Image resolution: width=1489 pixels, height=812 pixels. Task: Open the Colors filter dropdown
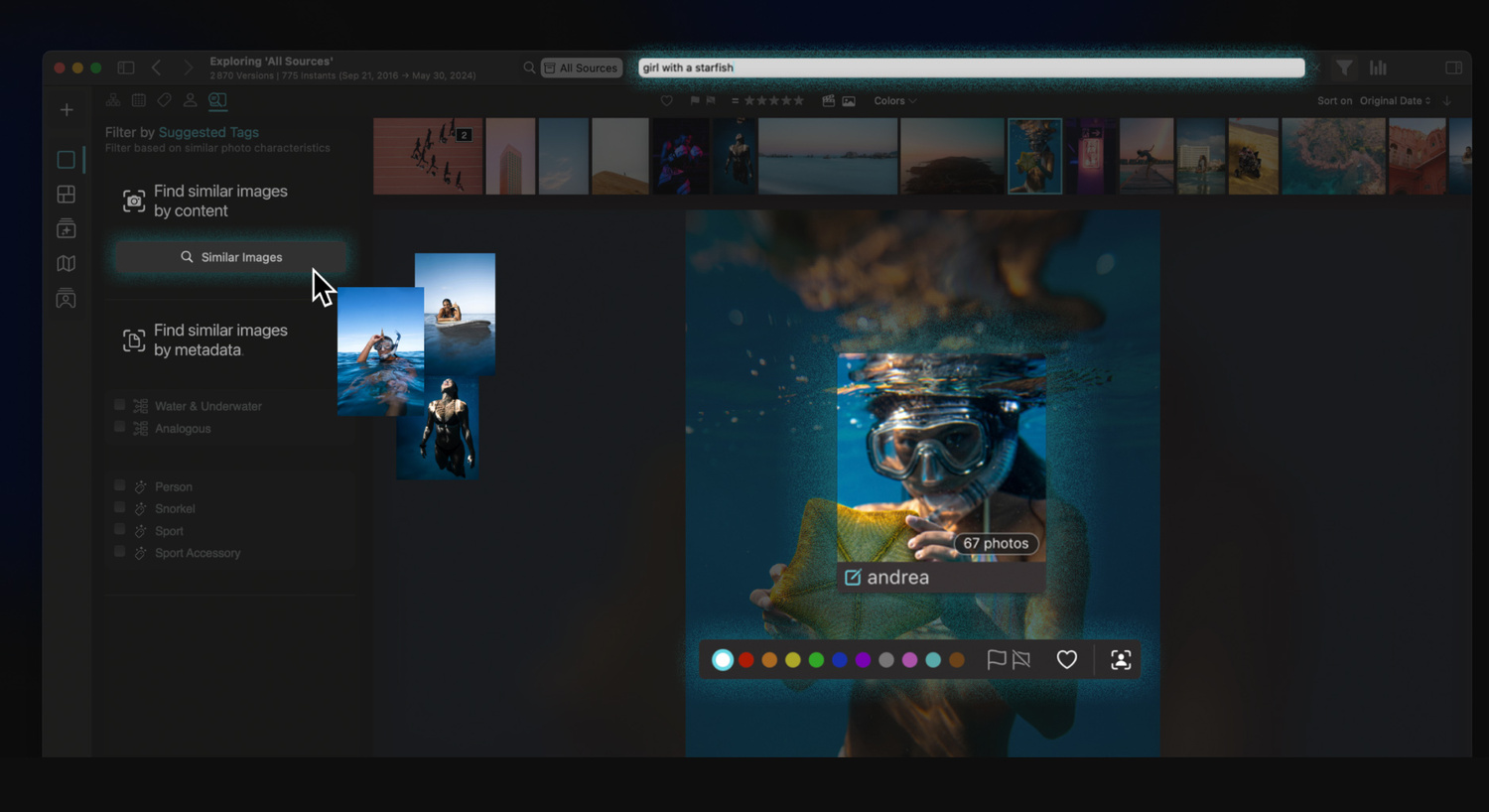coord(894,101)
